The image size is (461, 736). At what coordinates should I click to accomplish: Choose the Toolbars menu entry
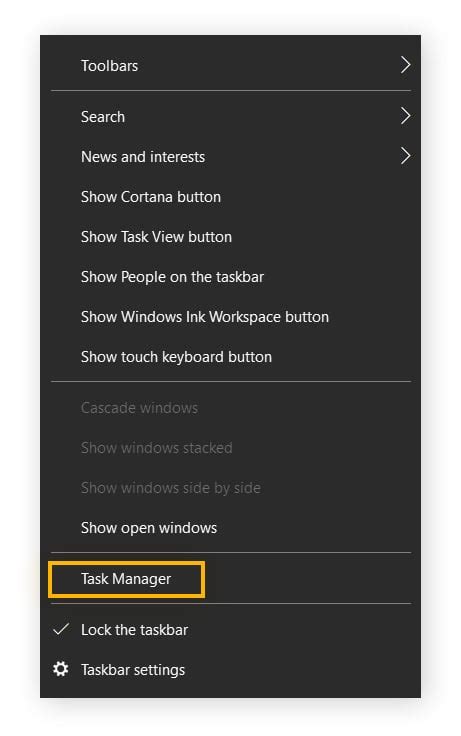point(230,65)
